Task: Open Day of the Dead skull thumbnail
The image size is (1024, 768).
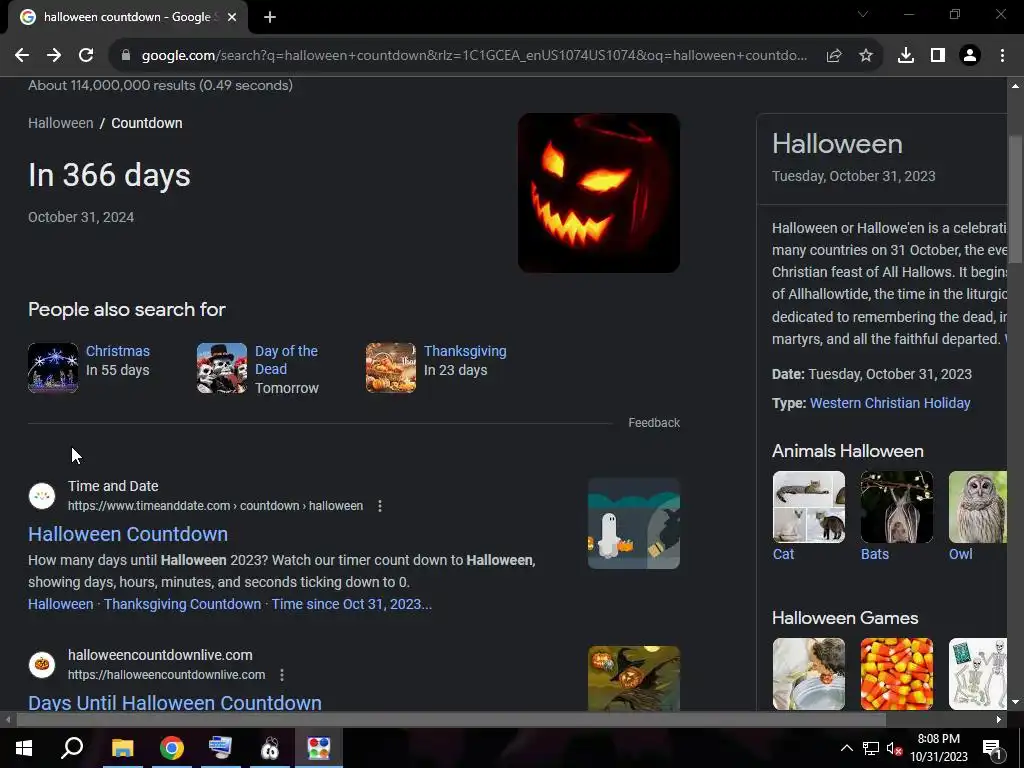Action: point(222,368)
